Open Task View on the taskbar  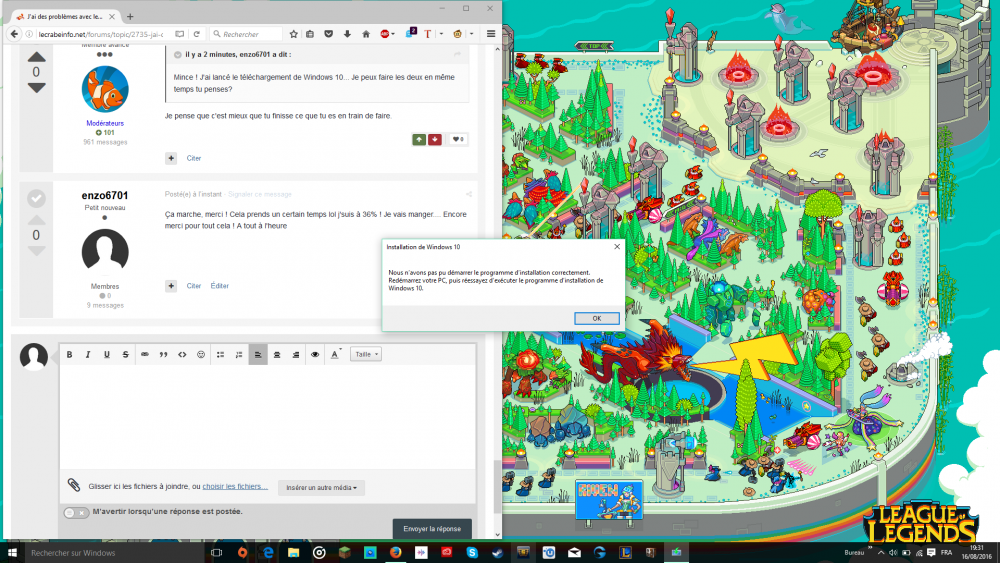point(217,553)
